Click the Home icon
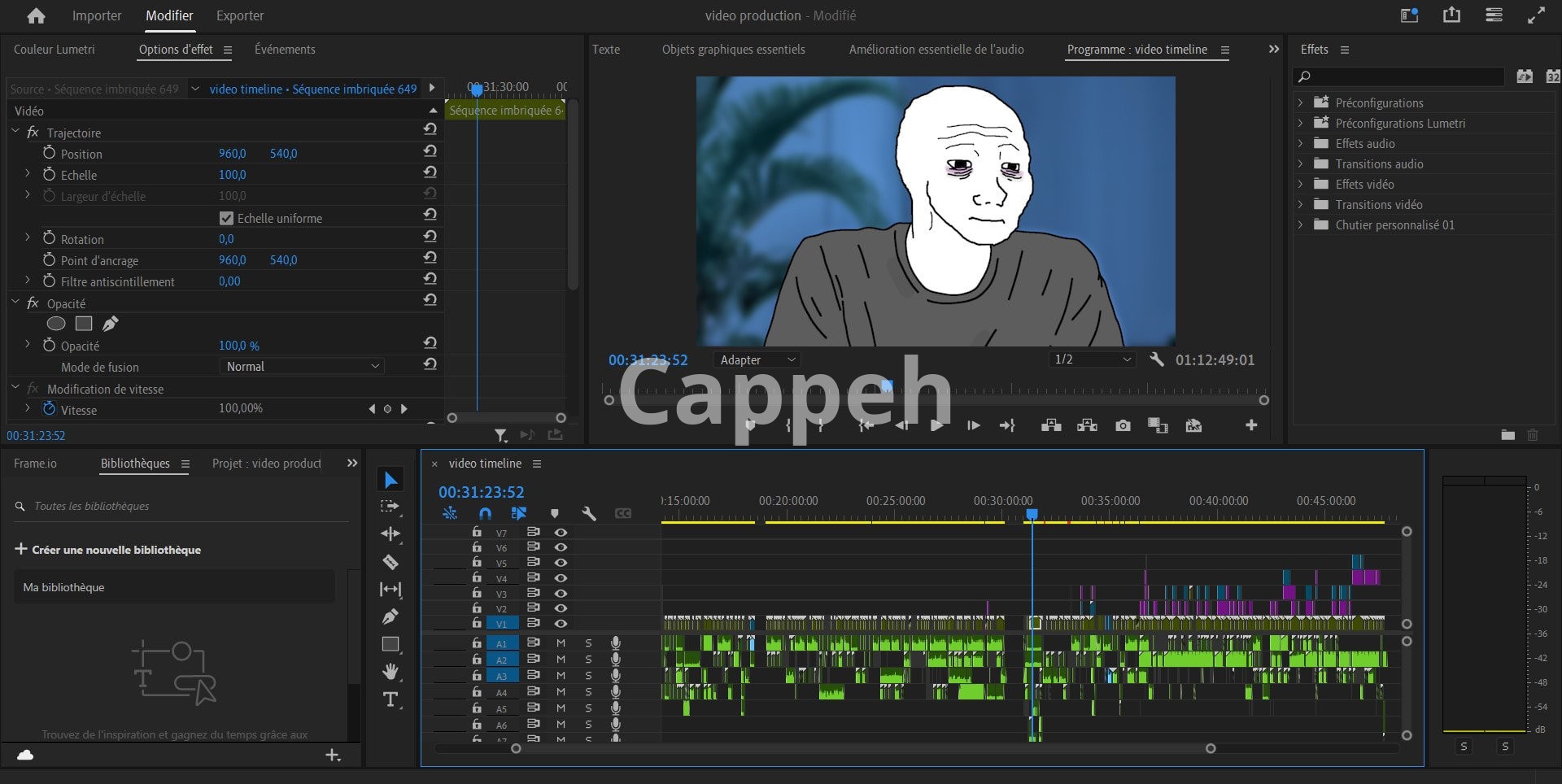This screenshot has height=784, width=1562. click(x=36, y=15)
